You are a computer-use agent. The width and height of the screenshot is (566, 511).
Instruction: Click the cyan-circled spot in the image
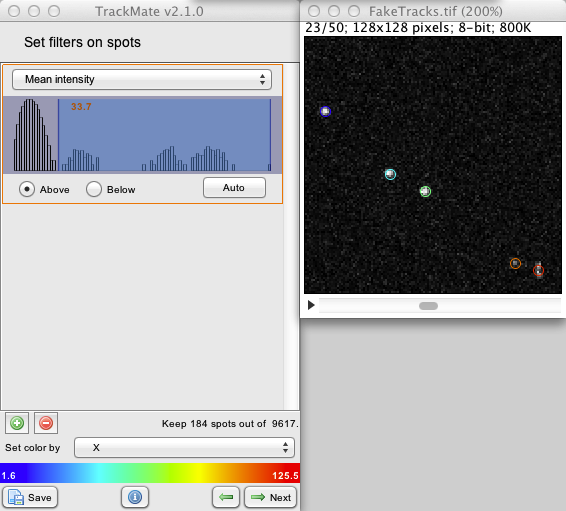(390, 174)
